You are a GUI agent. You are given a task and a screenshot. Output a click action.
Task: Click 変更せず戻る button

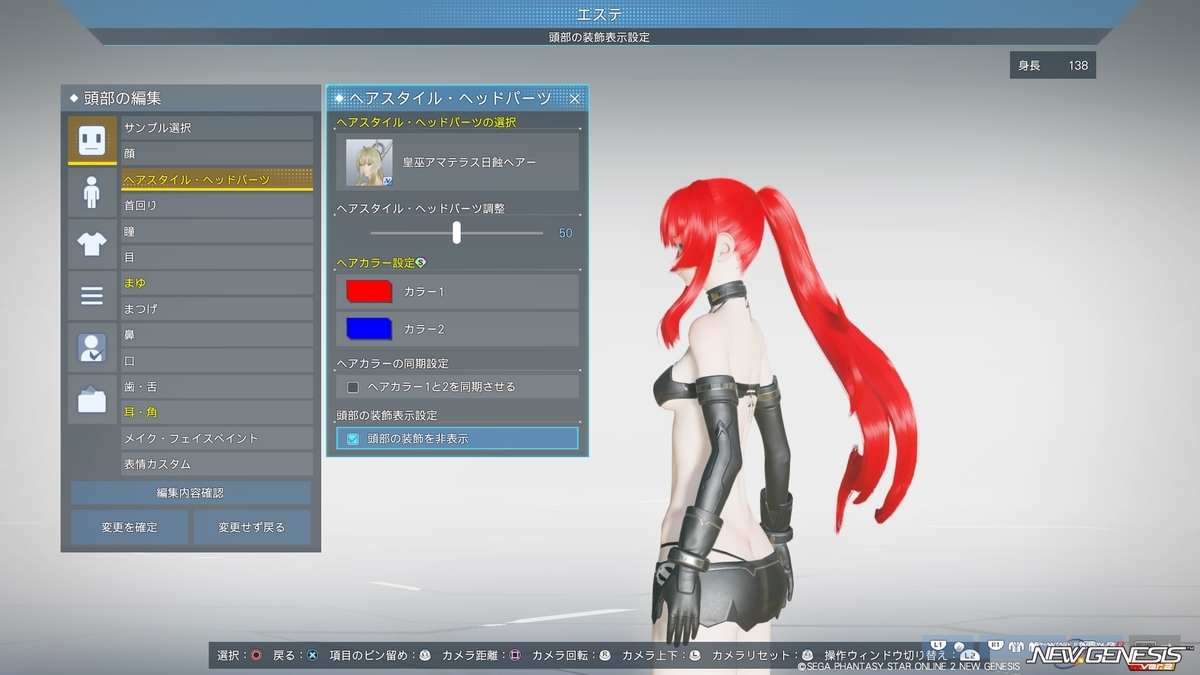tap(251, 527)
